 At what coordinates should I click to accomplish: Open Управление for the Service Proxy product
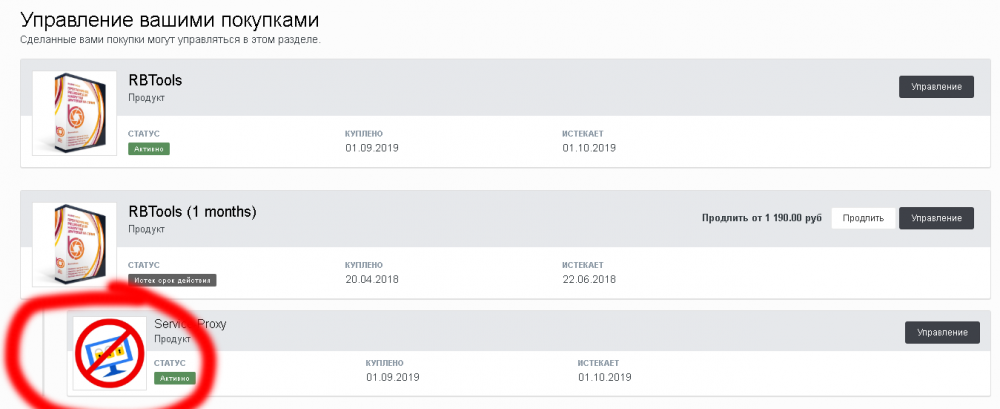tap(941, 332)
